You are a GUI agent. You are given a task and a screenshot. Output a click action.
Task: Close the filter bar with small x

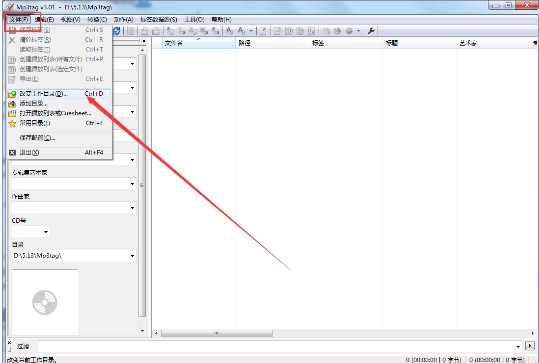(9, 343)
